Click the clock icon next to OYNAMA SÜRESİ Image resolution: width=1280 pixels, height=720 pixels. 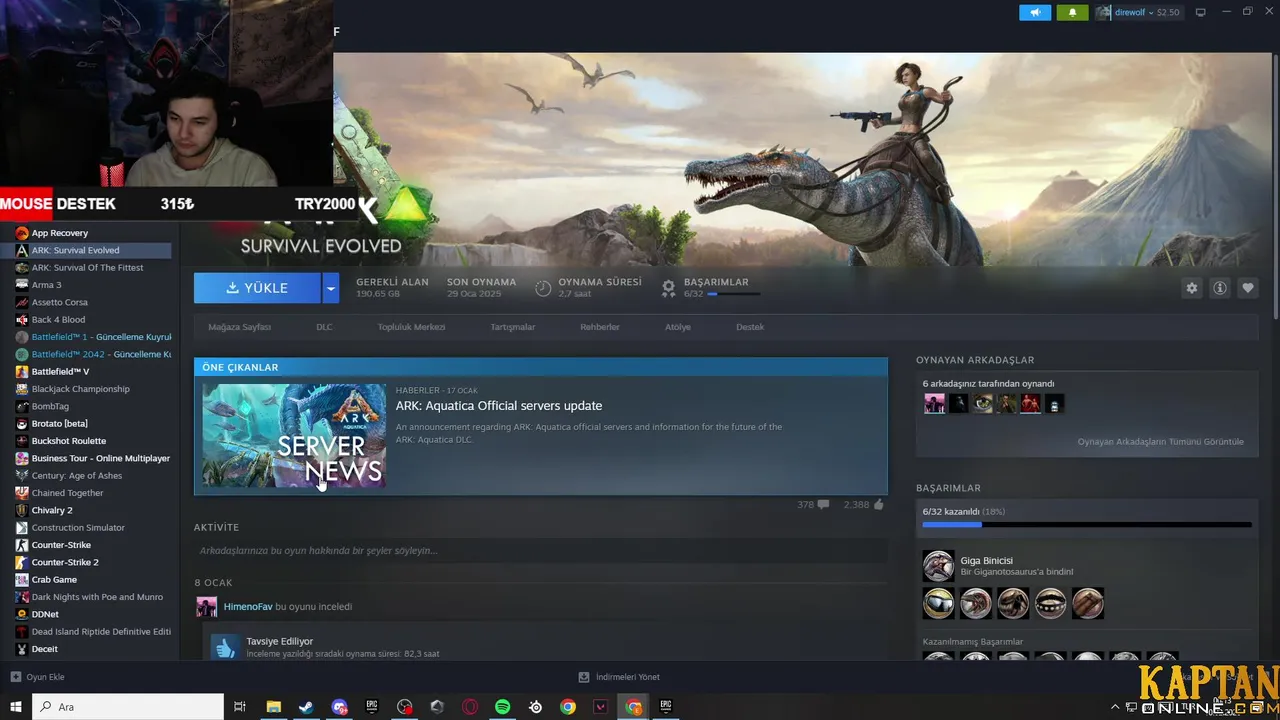[x=543, y=288]
